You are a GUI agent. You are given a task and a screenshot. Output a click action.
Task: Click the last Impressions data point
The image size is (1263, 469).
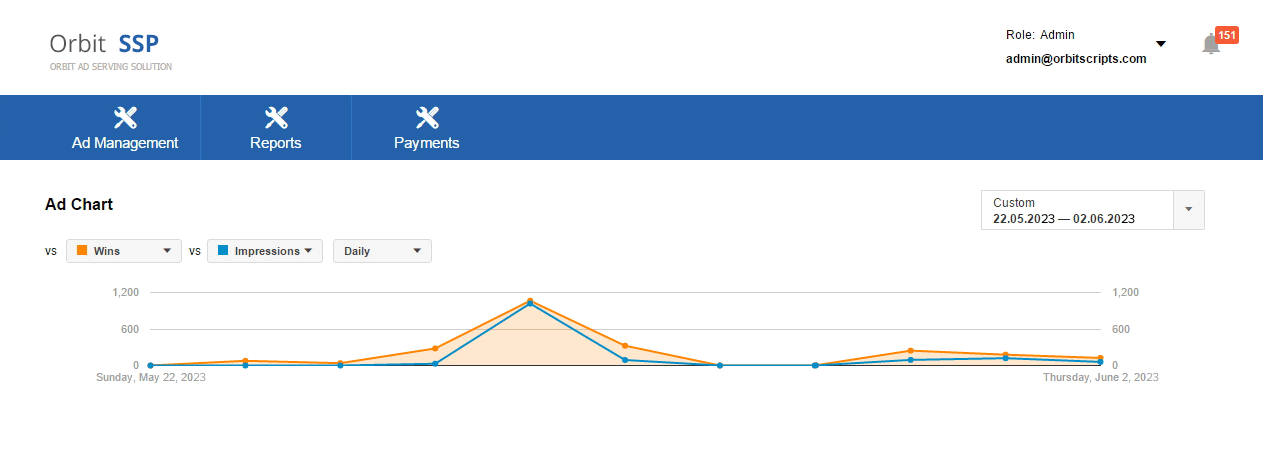coord(1100,362)
